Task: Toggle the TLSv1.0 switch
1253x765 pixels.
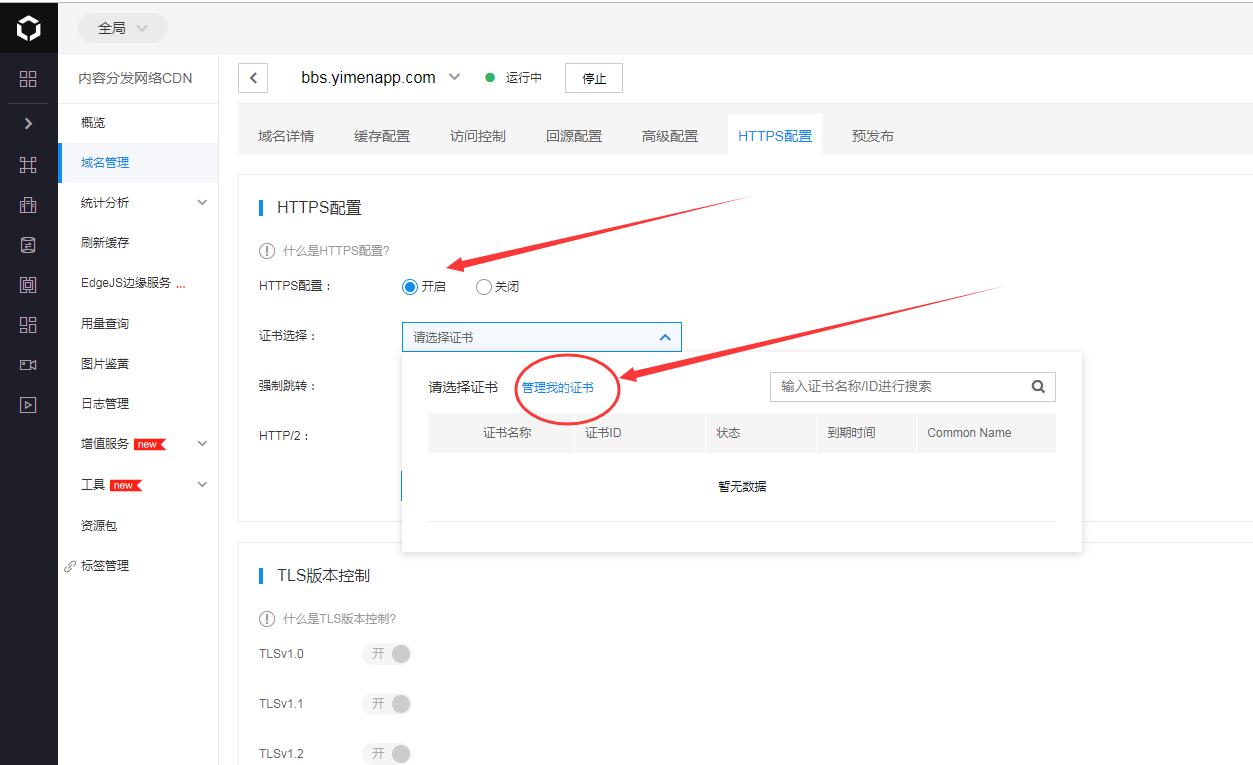Action: 387,654
